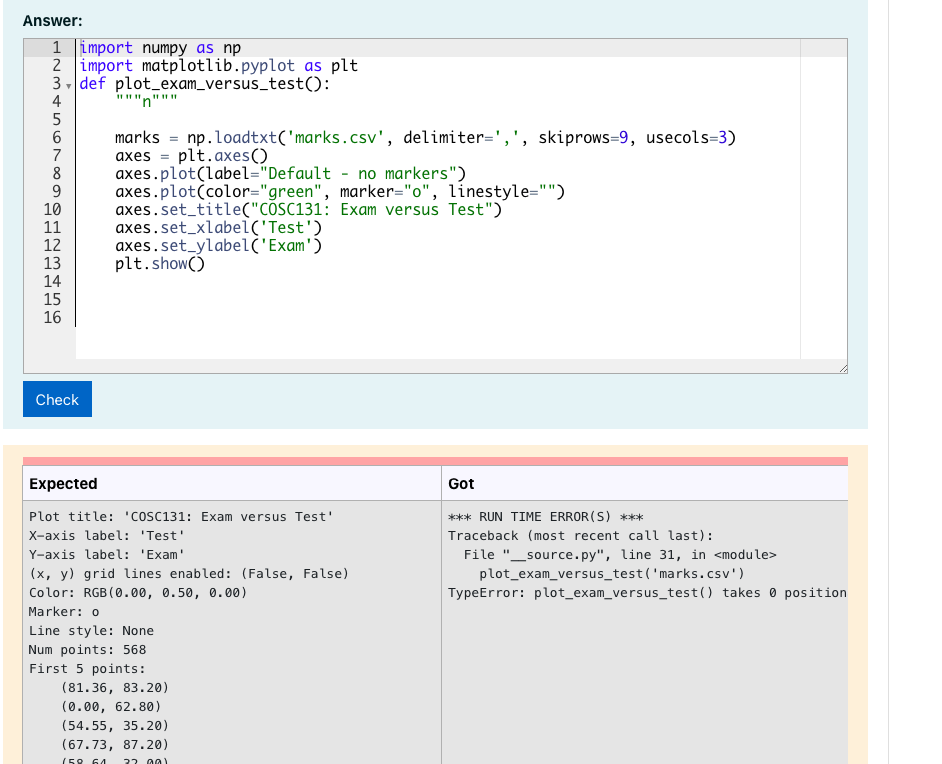Click line number 14 in the gutter
Screen dimensions: 942x764
[x=52, y=282]
